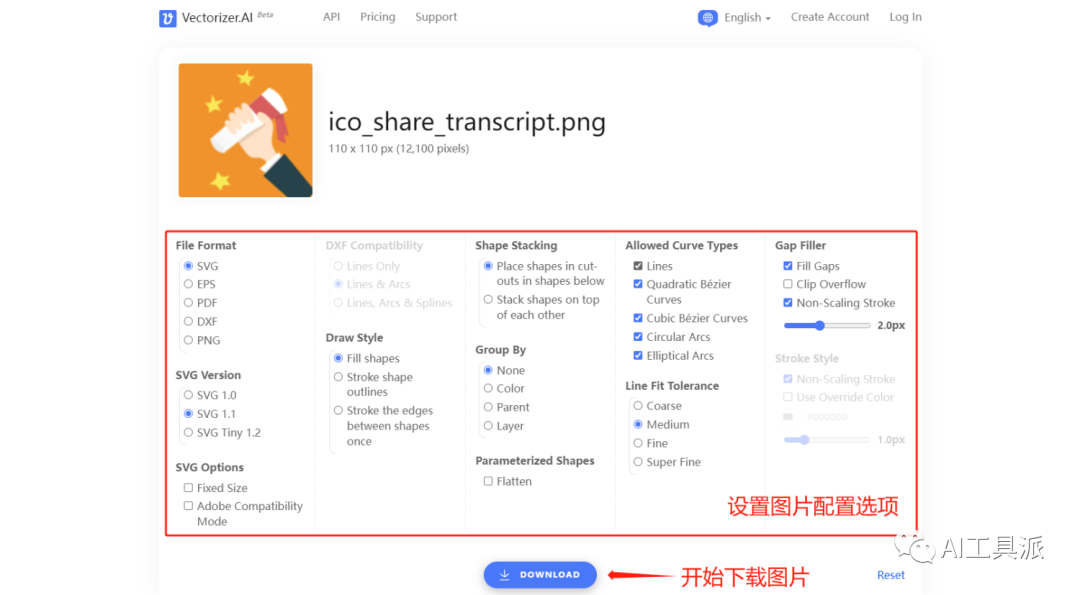Screen dimensions: 1080x595
Task: Click the Reset link
Action: point(891,574)
